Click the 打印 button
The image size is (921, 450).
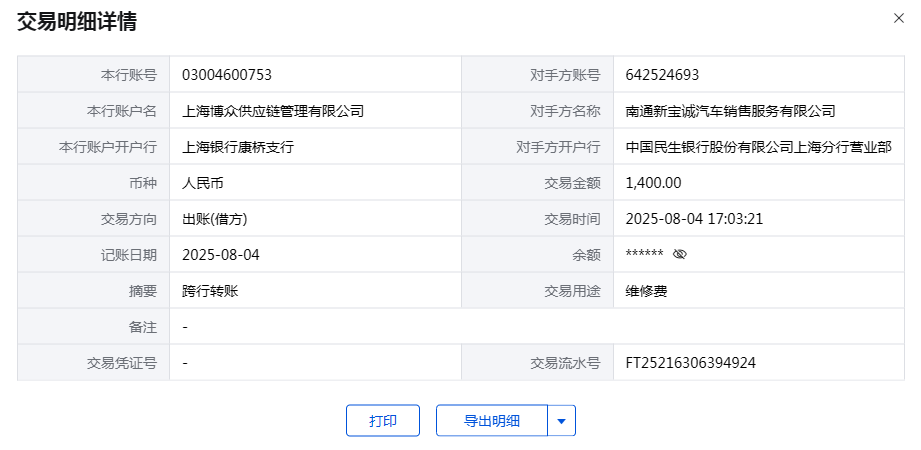click(x=383, y=421)
